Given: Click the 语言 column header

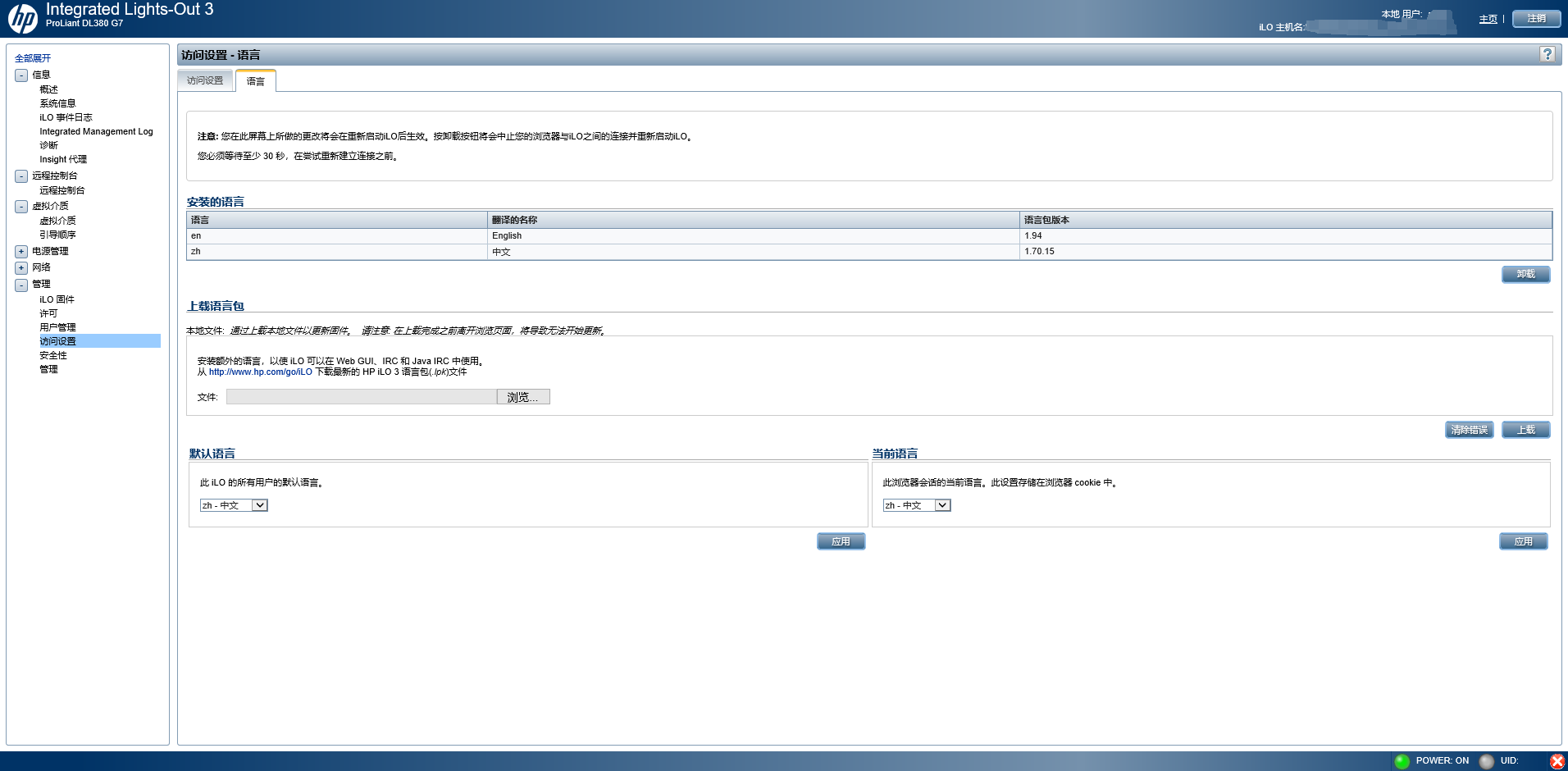Looking at the screenshot, I should click(337, 220).
